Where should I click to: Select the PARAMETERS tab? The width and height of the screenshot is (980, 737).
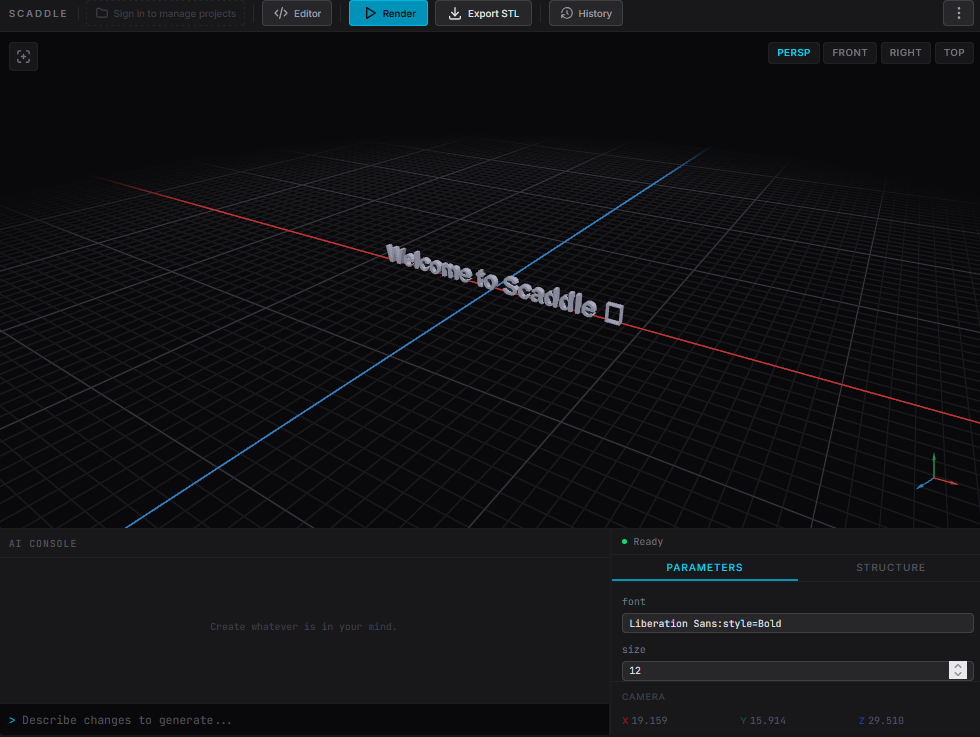704,567
